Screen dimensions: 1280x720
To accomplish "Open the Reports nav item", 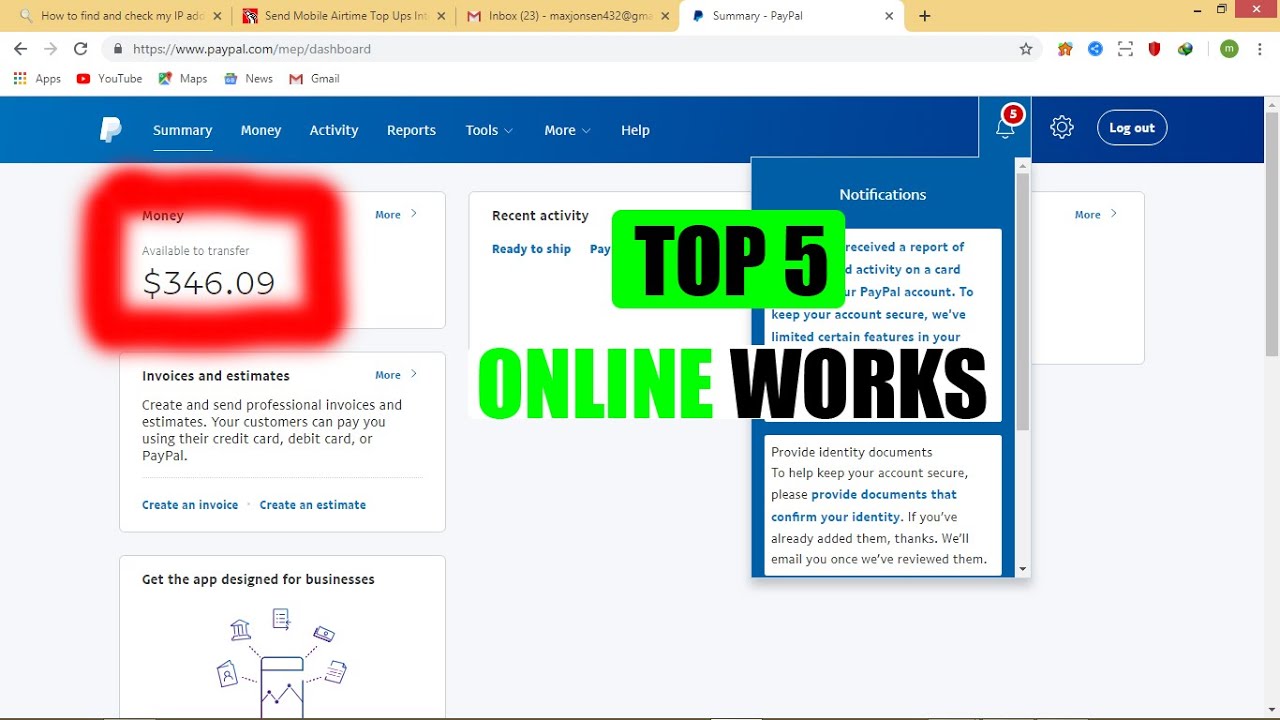I will pos(411,130).
